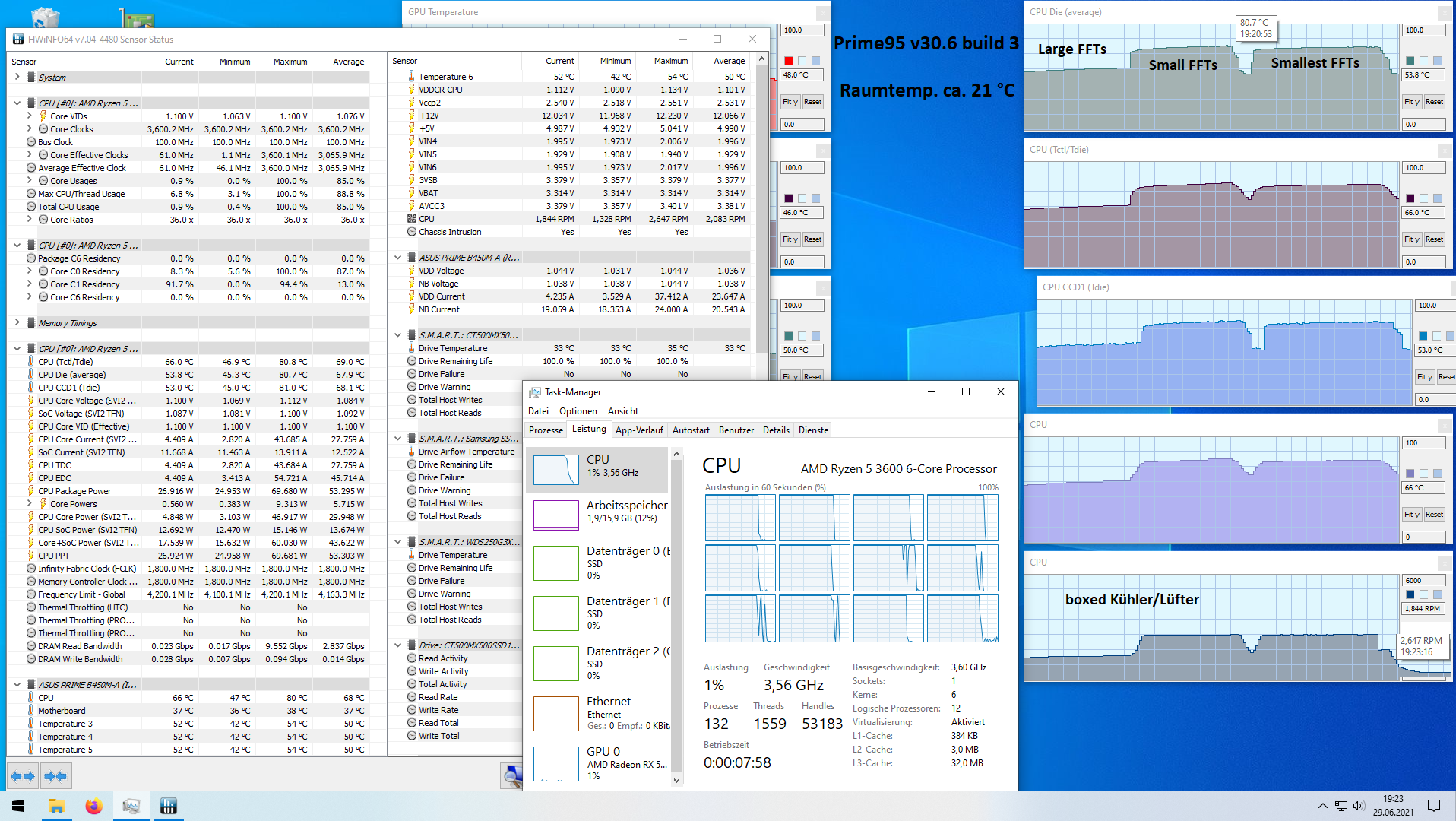Screen dimensions: 1456x821
Task: Open the Ansicht menu in Task Manager
Action: point(623,411)
